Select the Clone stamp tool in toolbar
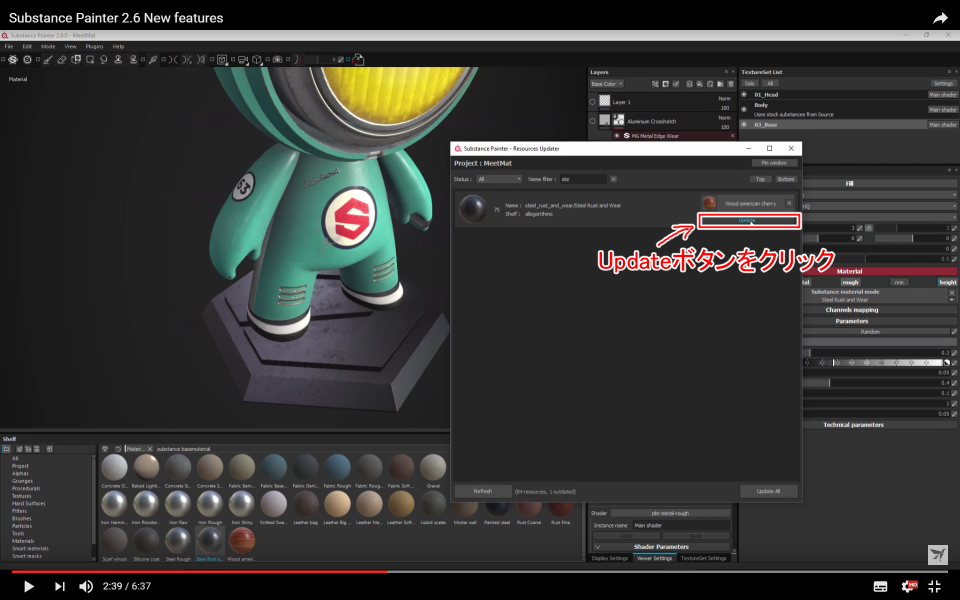This screenshot has width=960, height=600. tap(118, 59)
